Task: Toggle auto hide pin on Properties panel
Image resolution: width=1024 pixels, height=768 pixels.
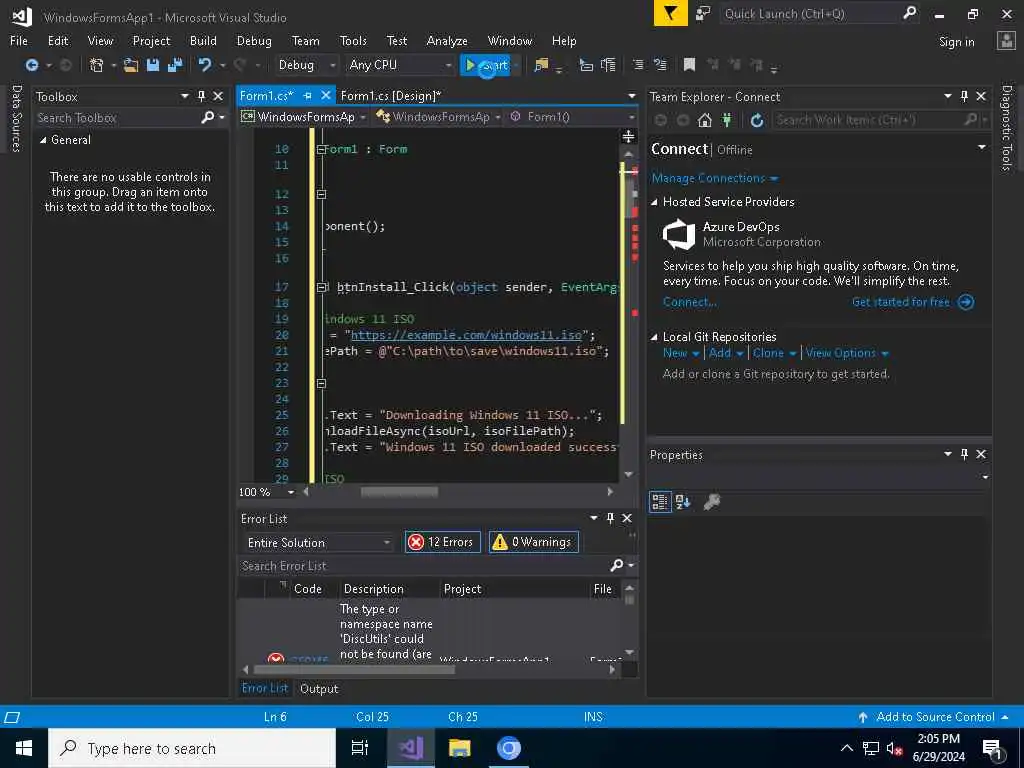Action: (964, 454)
